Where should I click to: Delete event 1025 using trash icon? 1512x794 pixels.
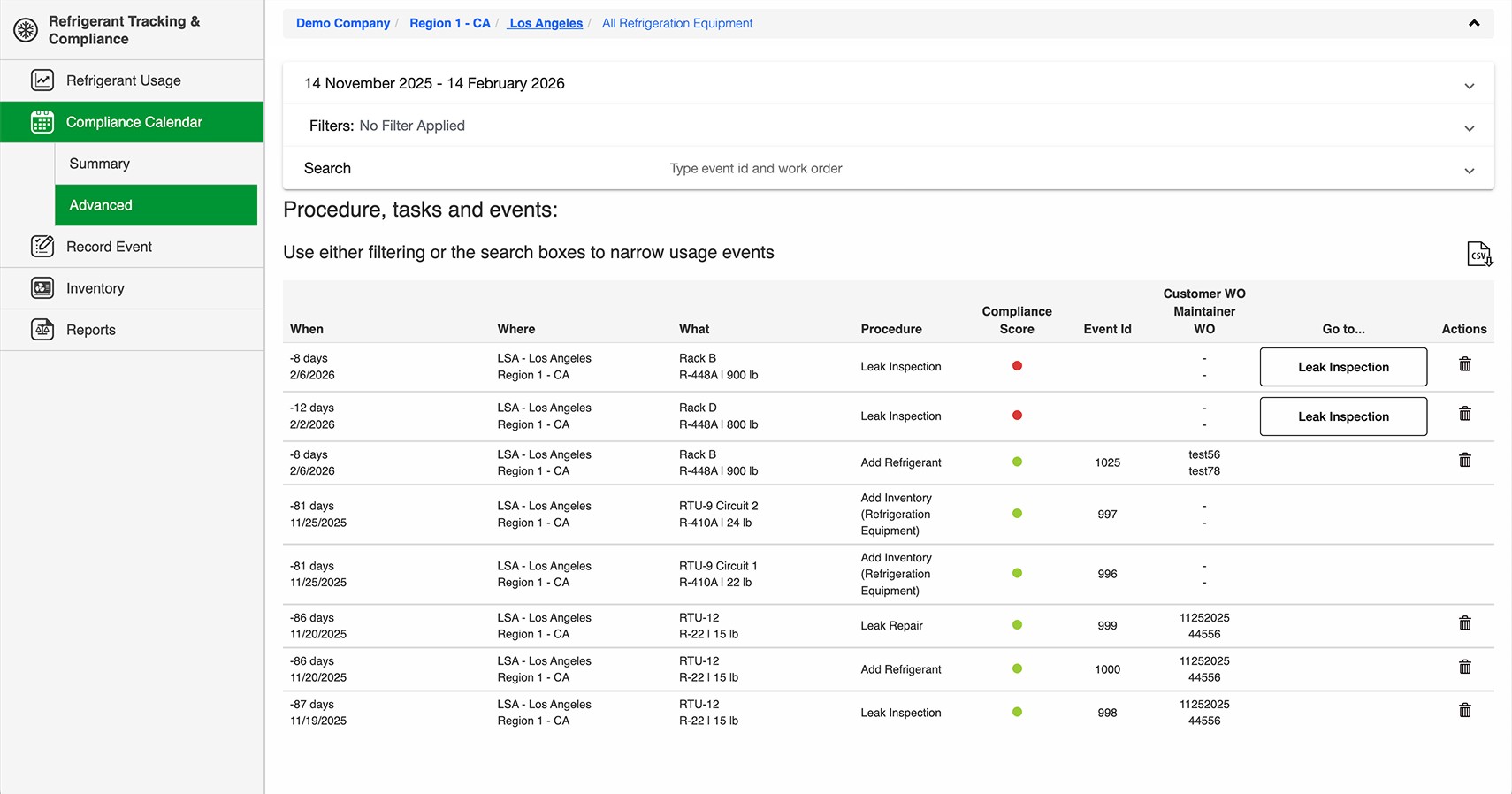pyautogui.click(x=1465, y=460)
